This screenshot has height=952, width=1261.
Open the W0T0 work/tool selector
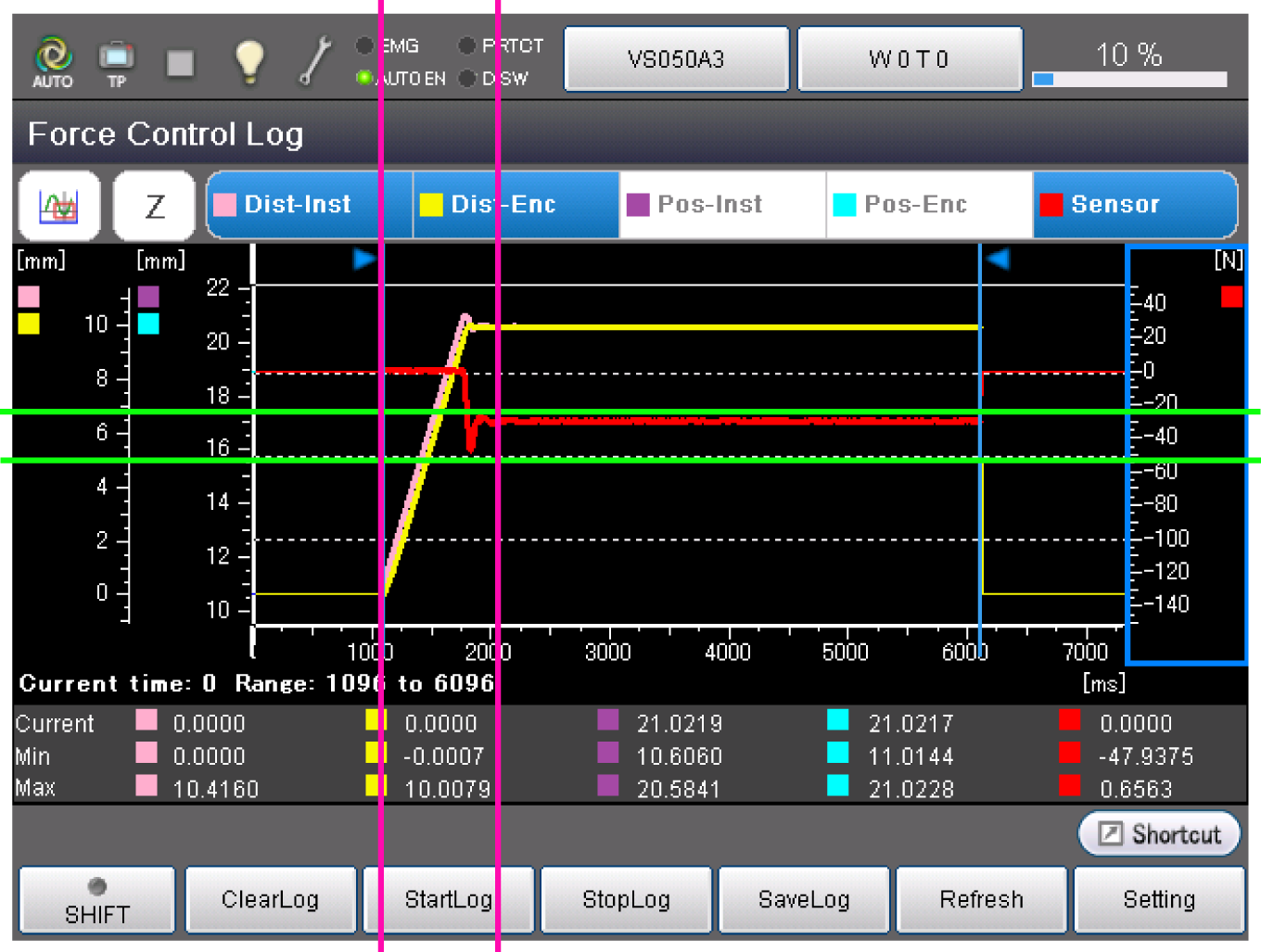tap(910, 59)
